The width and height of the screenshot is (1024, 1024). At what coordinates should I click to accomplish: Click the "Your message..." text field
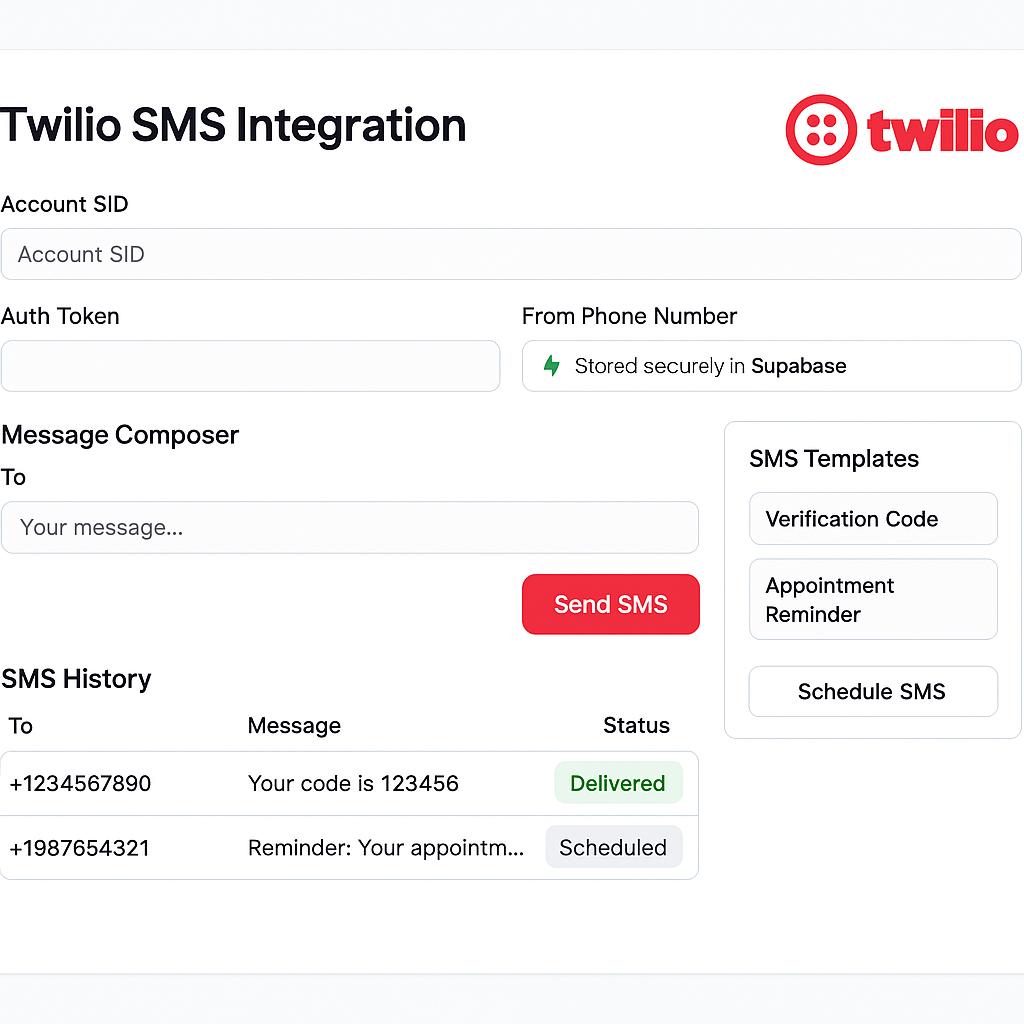pyautogui.click(x=349, y=527)
